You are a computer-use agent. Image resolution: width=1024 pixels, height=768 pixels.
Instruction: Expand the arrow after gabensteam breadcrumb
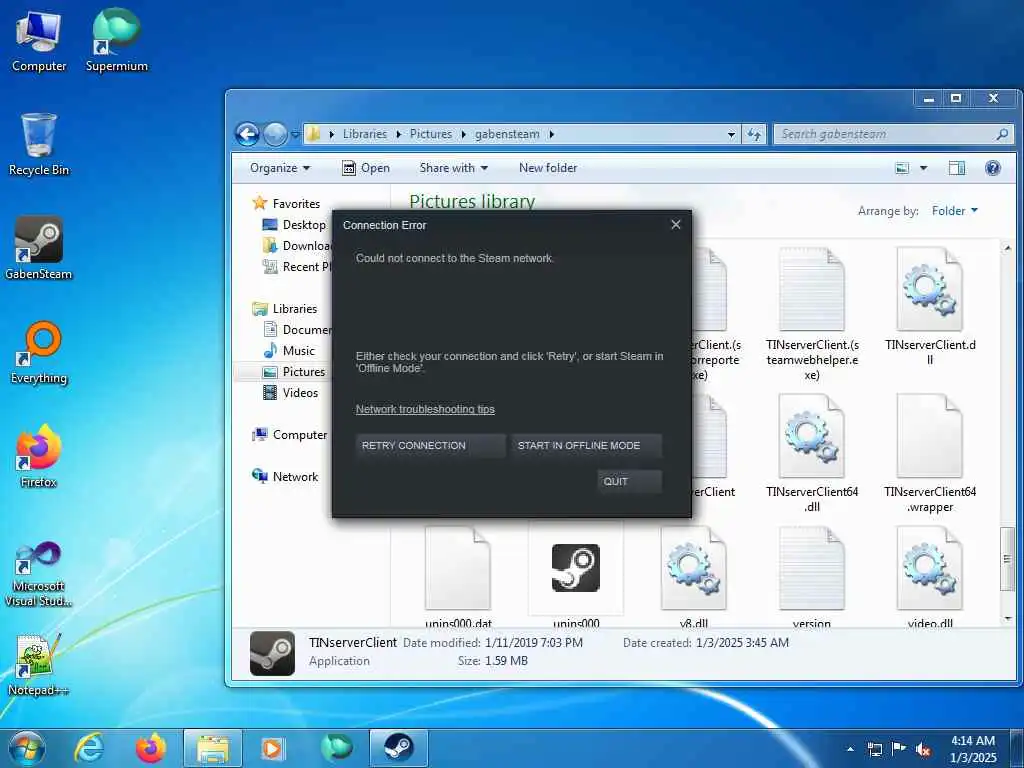(x=552, y=134)
